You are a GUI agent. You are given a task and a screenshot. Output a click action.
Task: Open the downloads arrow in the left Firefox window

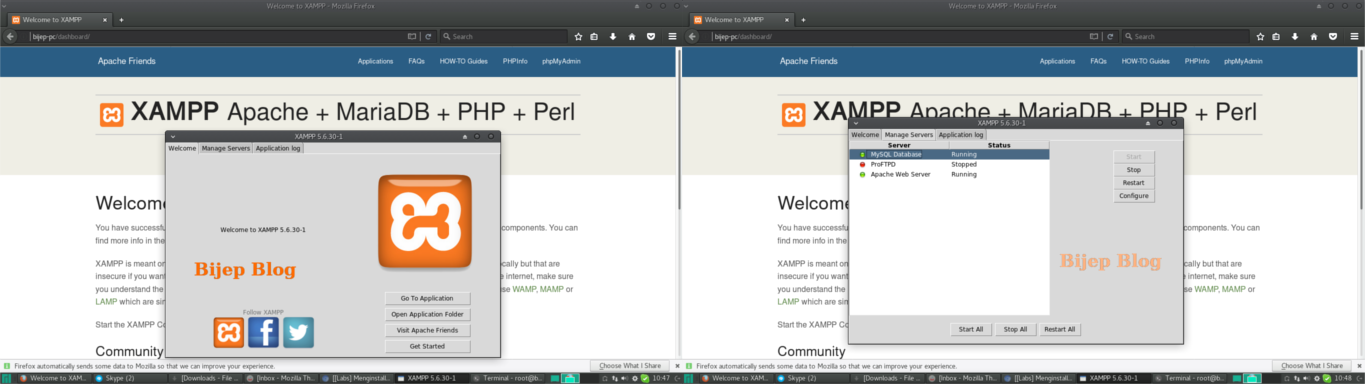[613, 36]
